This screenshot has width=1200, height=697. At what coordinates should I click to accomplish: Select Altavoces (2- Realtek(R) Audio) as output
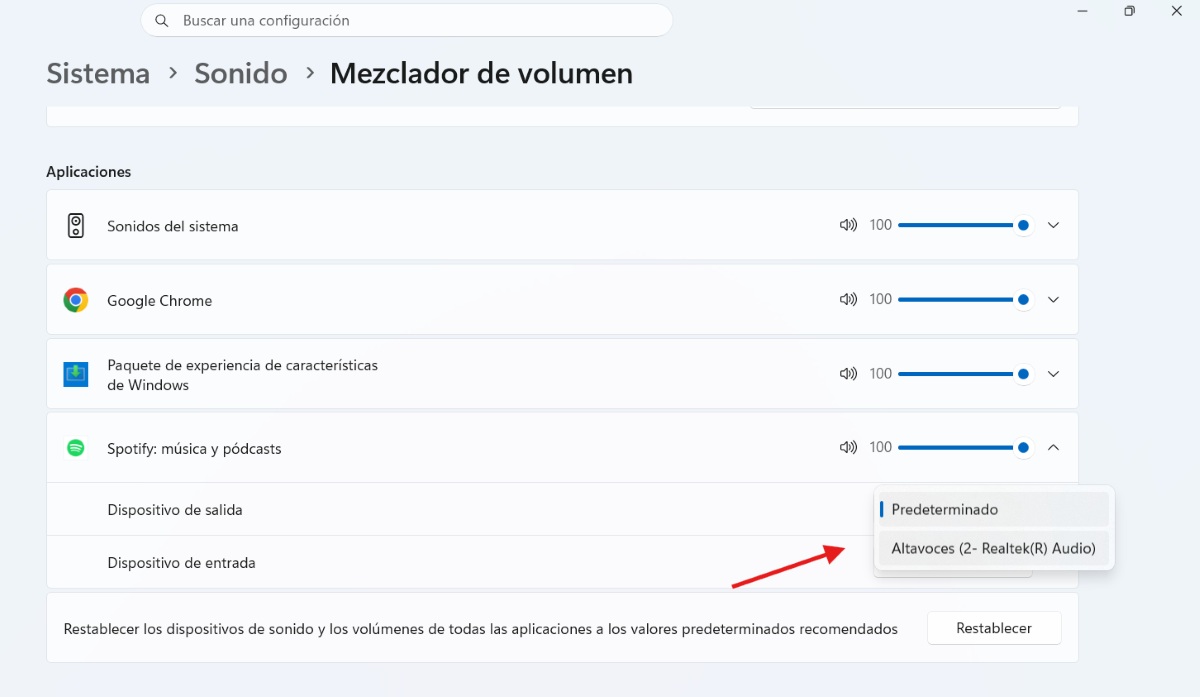993,547
